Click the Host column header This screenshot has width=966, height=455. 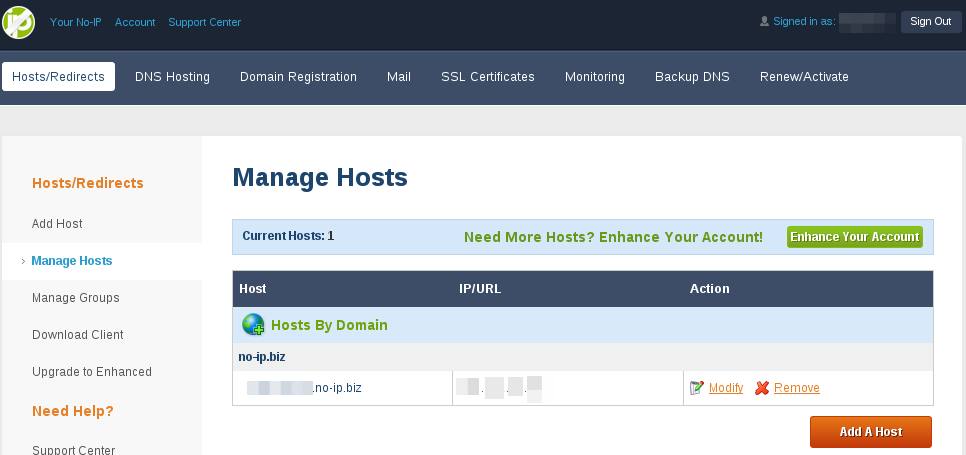pos(253,289)
